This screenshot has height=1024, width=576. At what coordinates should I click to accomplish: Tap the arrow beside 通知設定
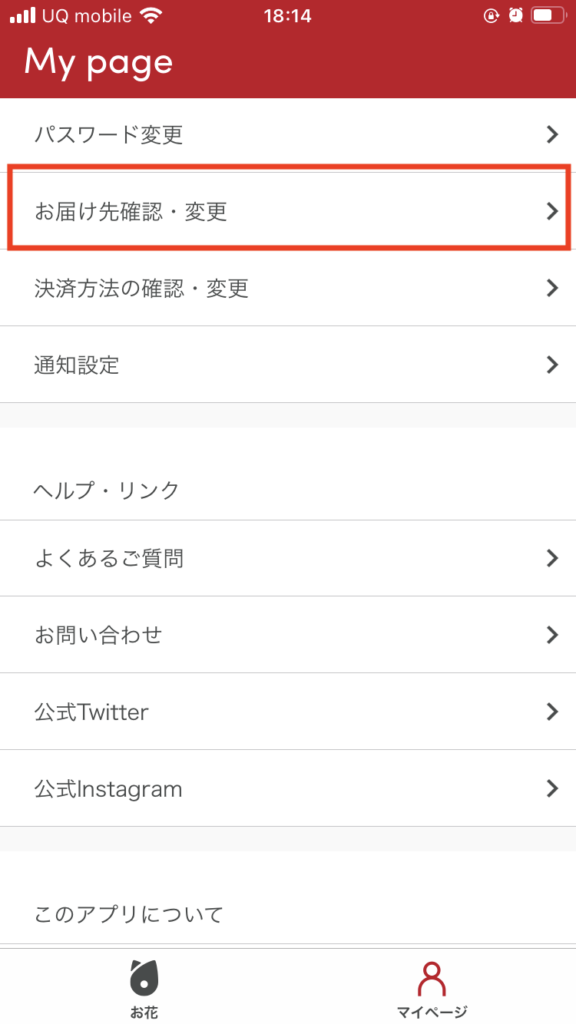(552, 364)
